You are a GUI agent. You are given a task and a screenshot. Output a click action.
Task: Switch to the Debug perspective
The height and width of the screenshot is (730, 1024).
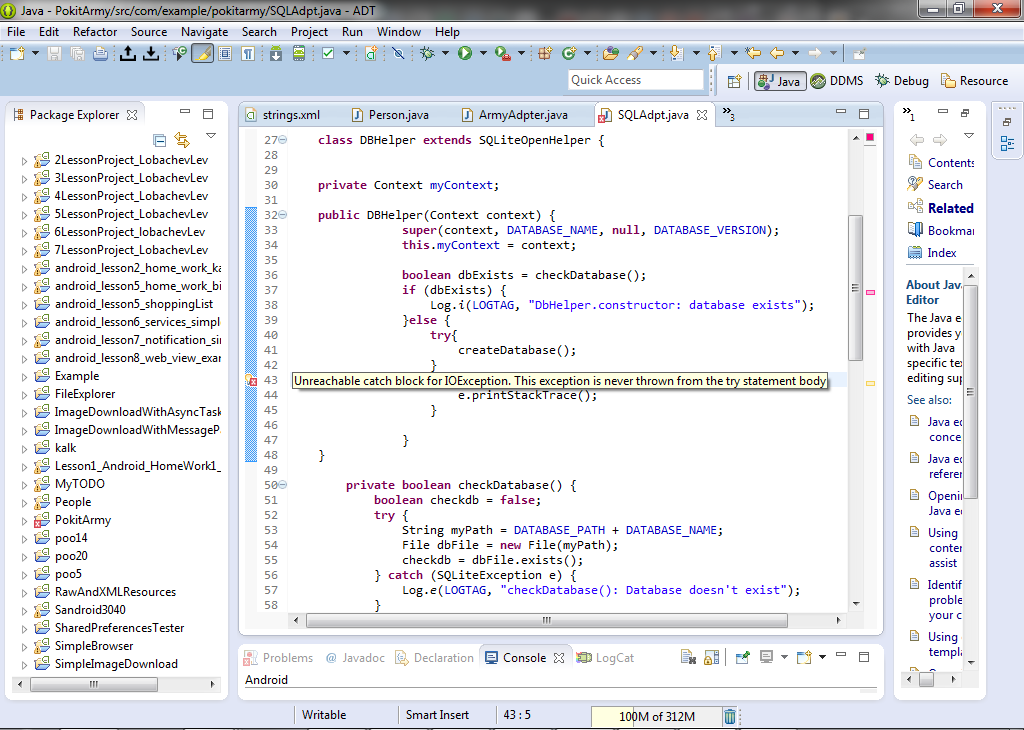(x=902, y=81)
